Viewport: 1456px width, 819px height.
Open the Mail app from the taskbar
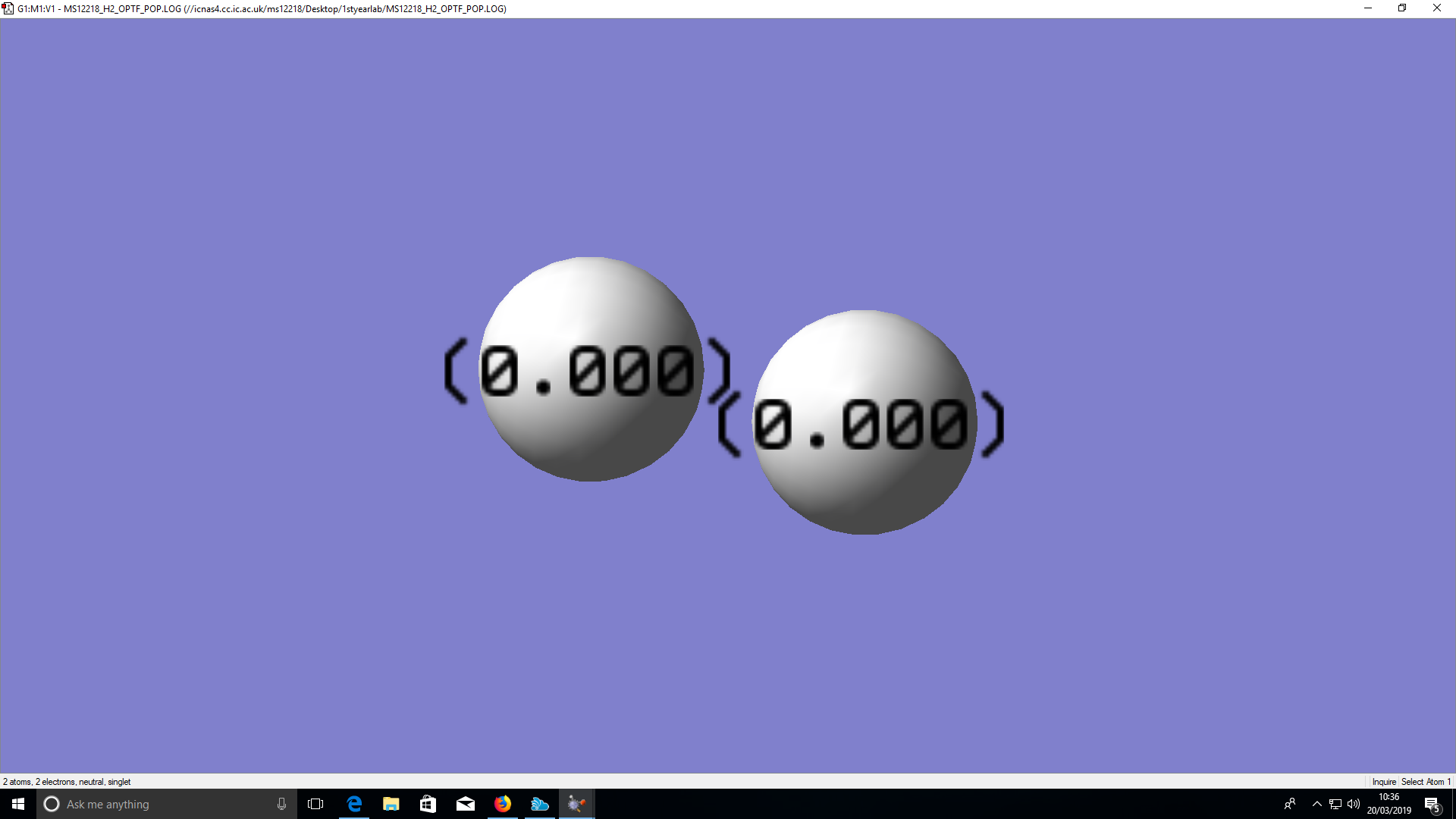[x=466, y=804]
